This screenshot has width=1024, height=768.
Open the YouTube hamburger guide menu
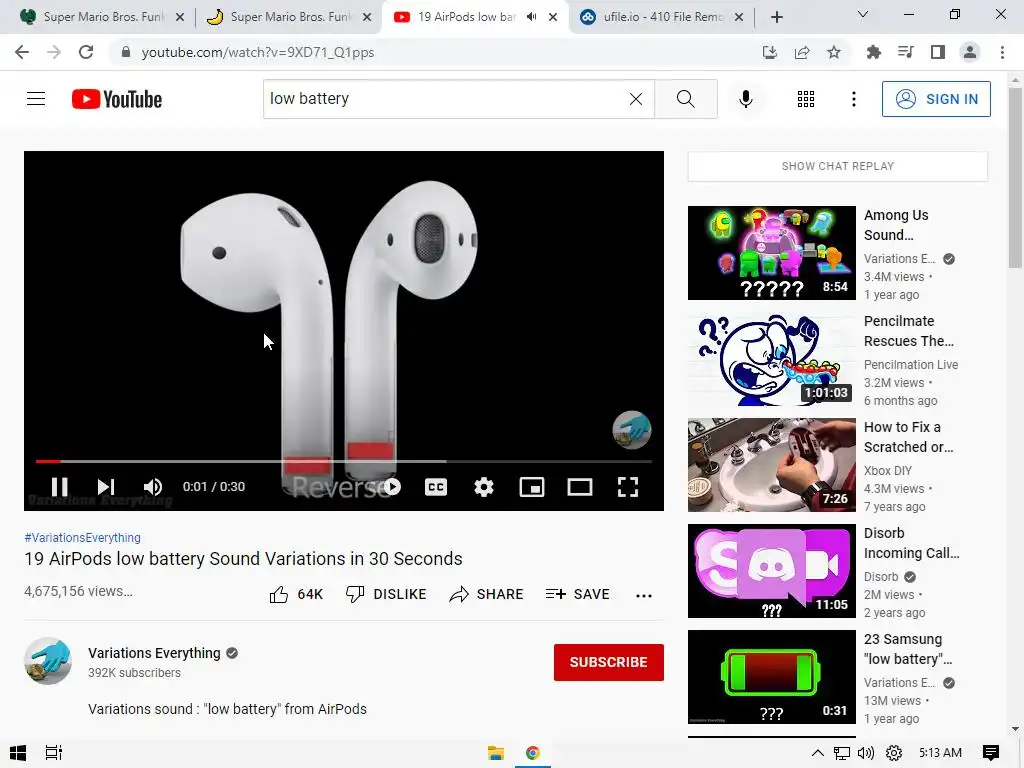[36, 99]
